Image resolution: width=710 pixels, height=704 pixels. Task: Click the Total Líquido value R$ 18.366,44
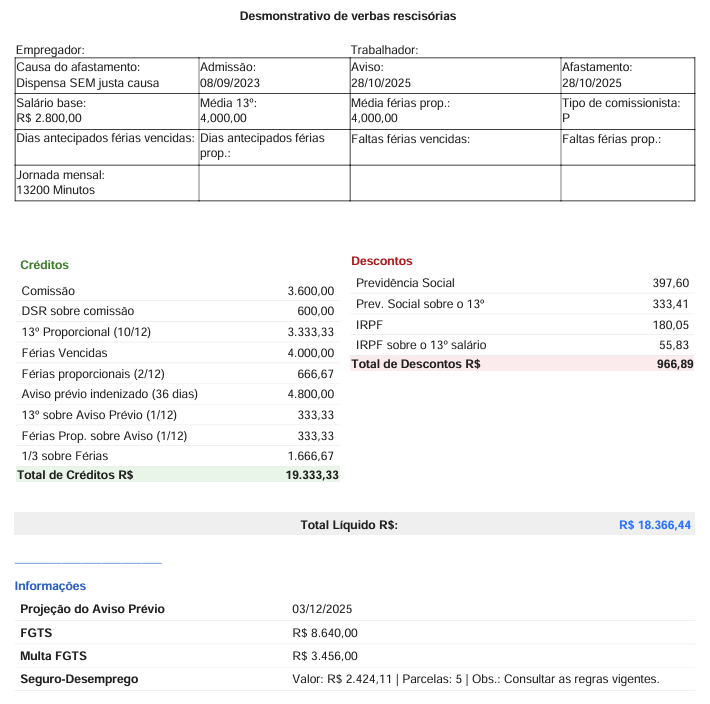(x=655, y=524)
